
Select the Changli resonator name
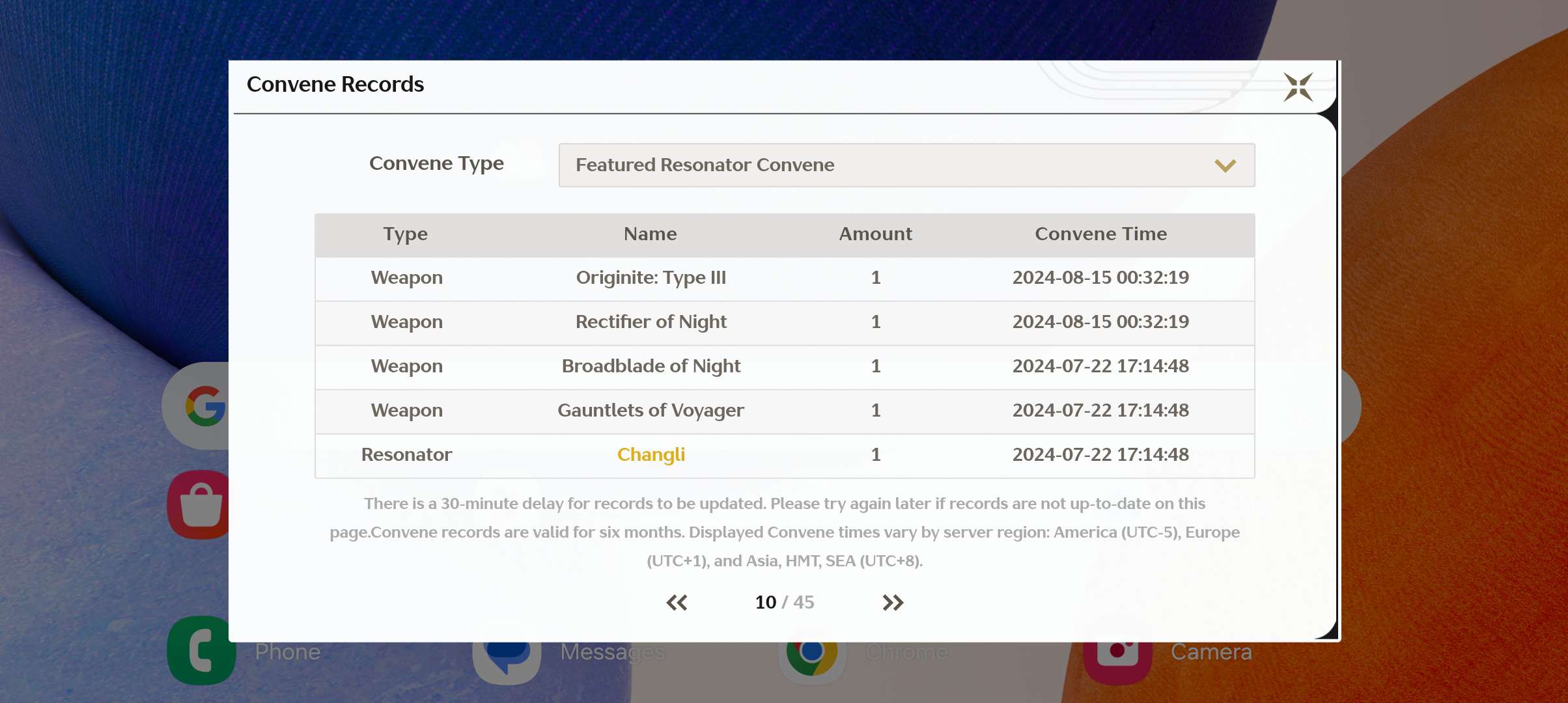651,454
